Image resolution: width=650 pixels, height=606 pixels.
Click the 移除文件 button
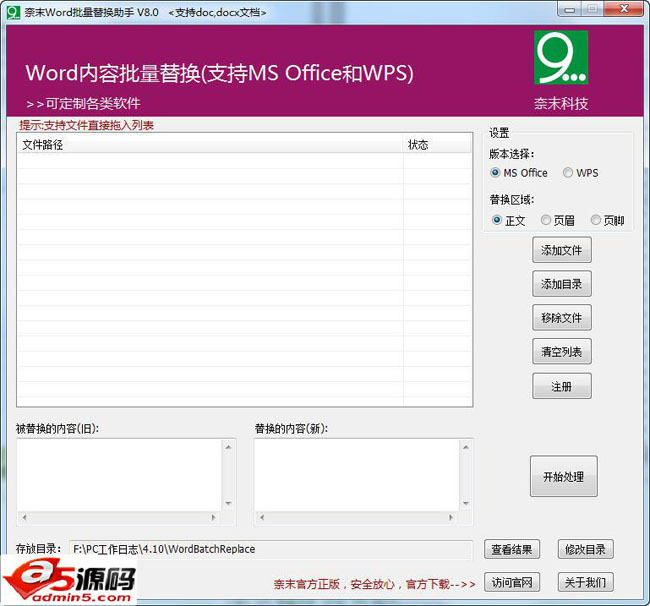point(562,318)
